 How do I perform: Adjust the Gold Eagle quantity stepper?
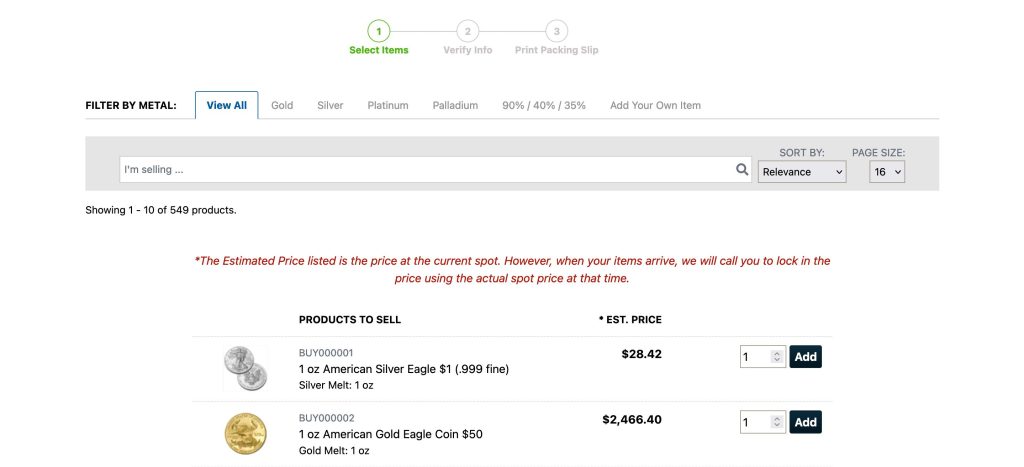pos(776,422)
